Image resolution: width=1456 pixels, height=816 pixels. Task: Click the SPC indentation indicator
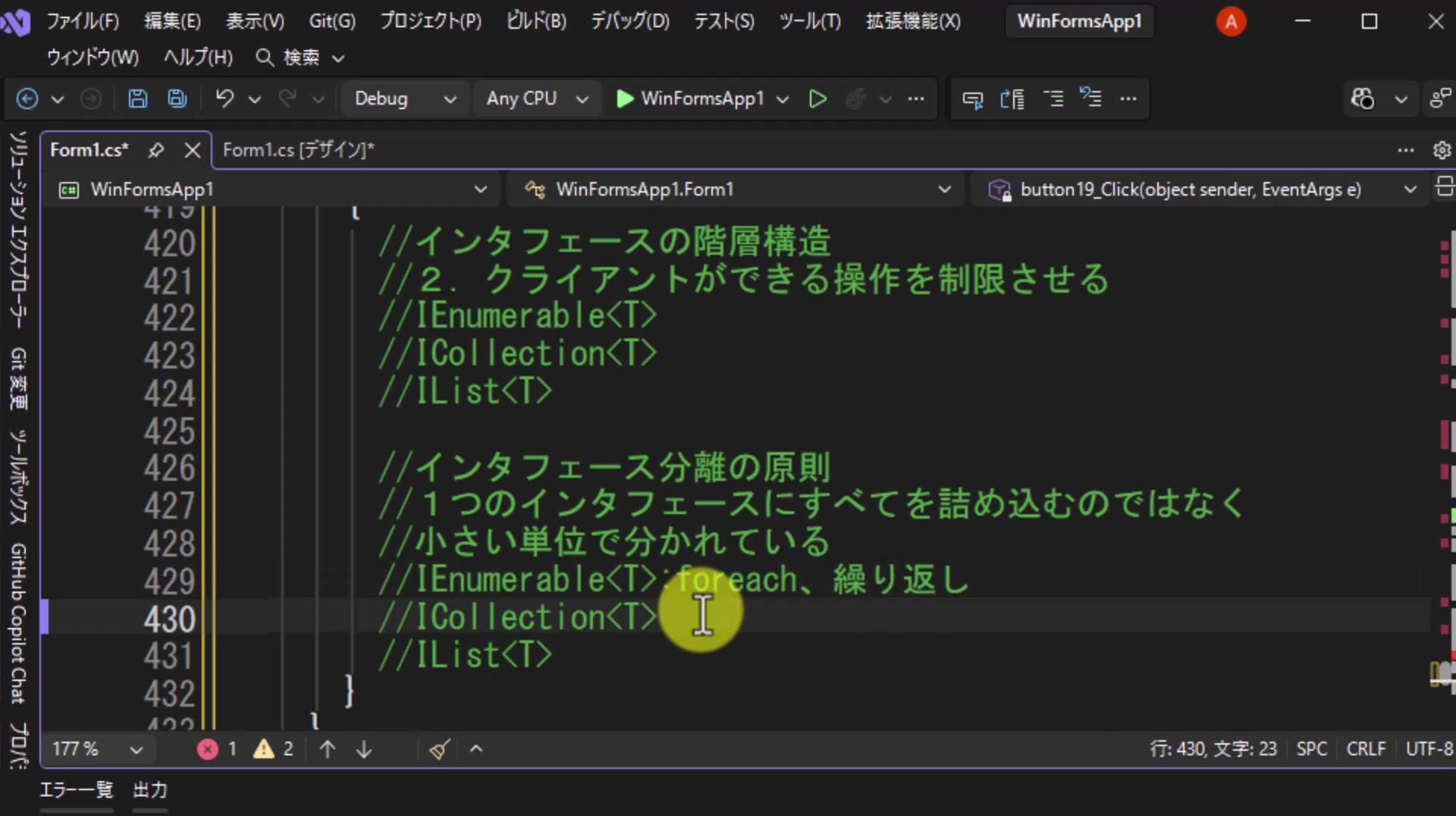(1311, 749)
